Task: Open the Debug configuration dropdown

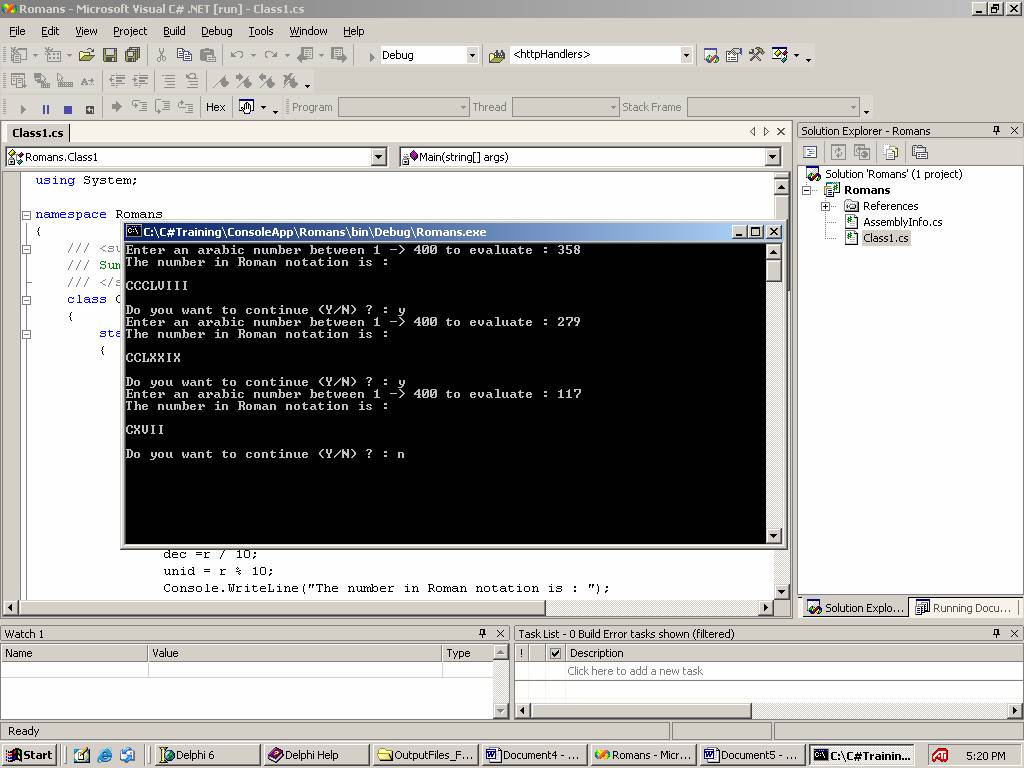Action: [x=472, y=55]
